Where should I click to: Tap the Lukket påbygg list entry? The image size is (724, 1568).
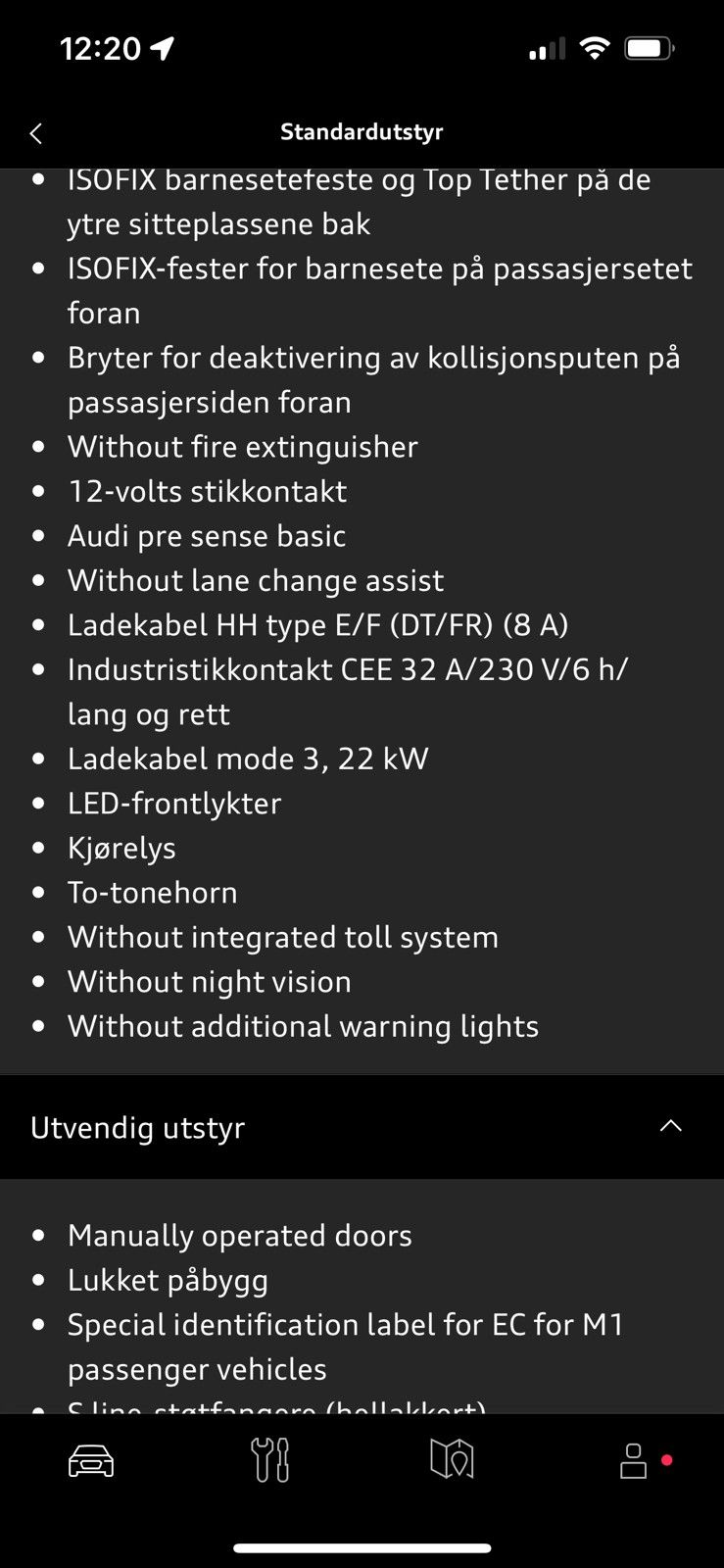click(168, 1281)
